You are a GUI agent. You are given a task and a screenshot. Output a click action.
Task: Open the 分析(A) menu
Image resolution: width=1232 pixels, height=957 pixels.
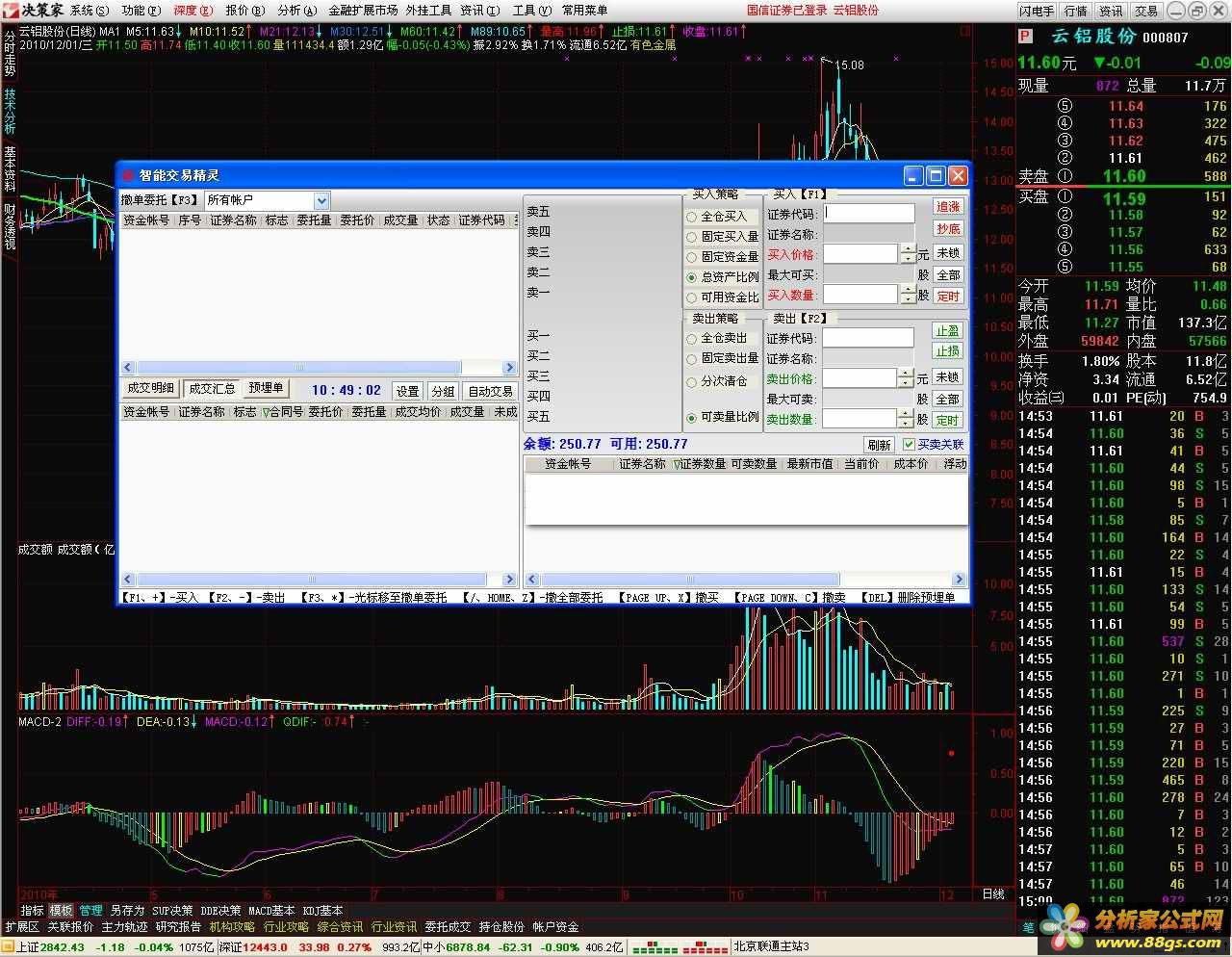[x=296, y=10]
